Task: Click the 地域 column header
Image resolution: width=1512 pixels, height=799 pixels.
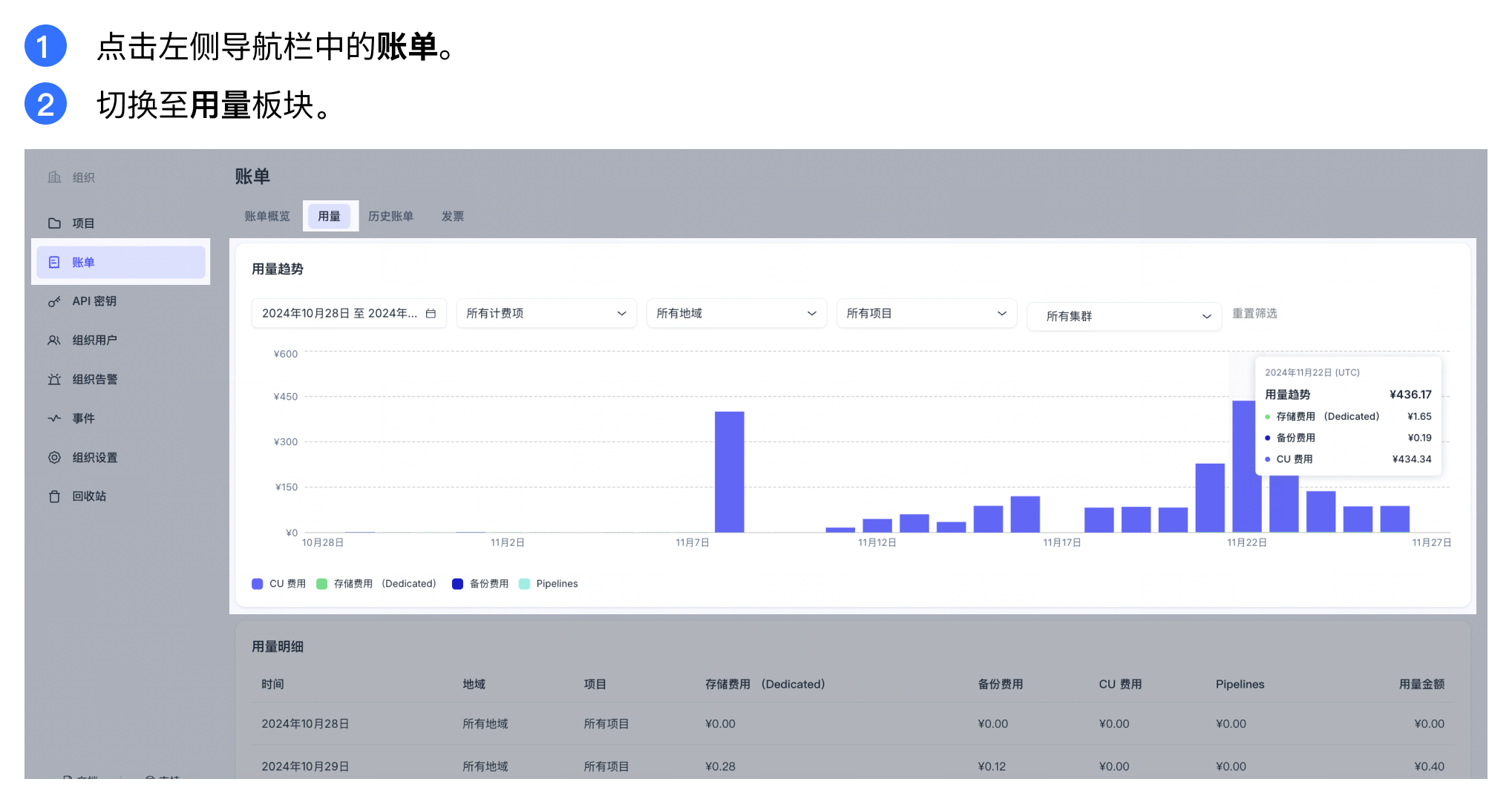Action: click(x=474, y=684)
